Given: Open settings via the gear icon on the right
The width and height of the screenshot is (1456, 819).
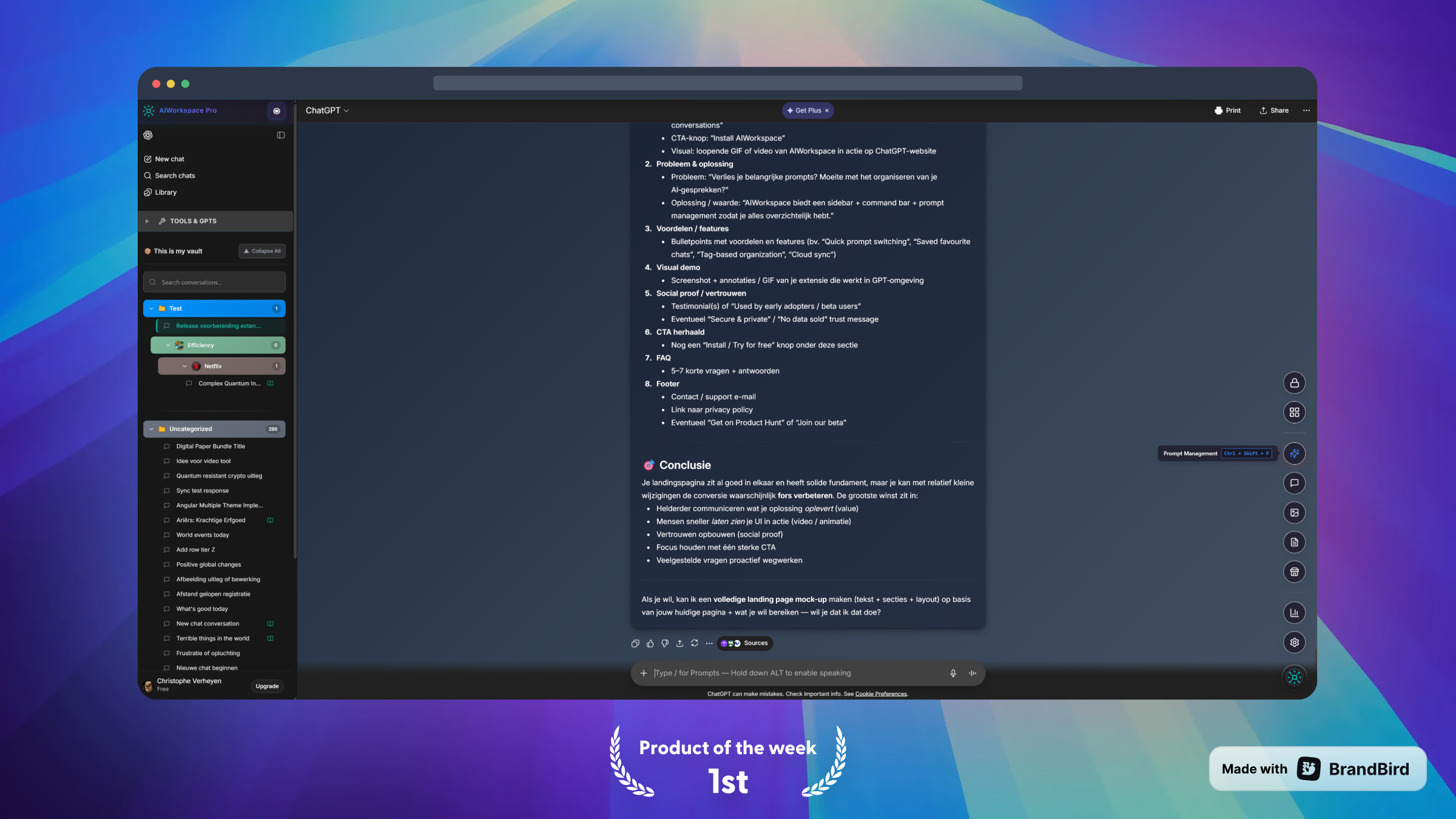Looking at the screenshot, I should (1295, 642).
